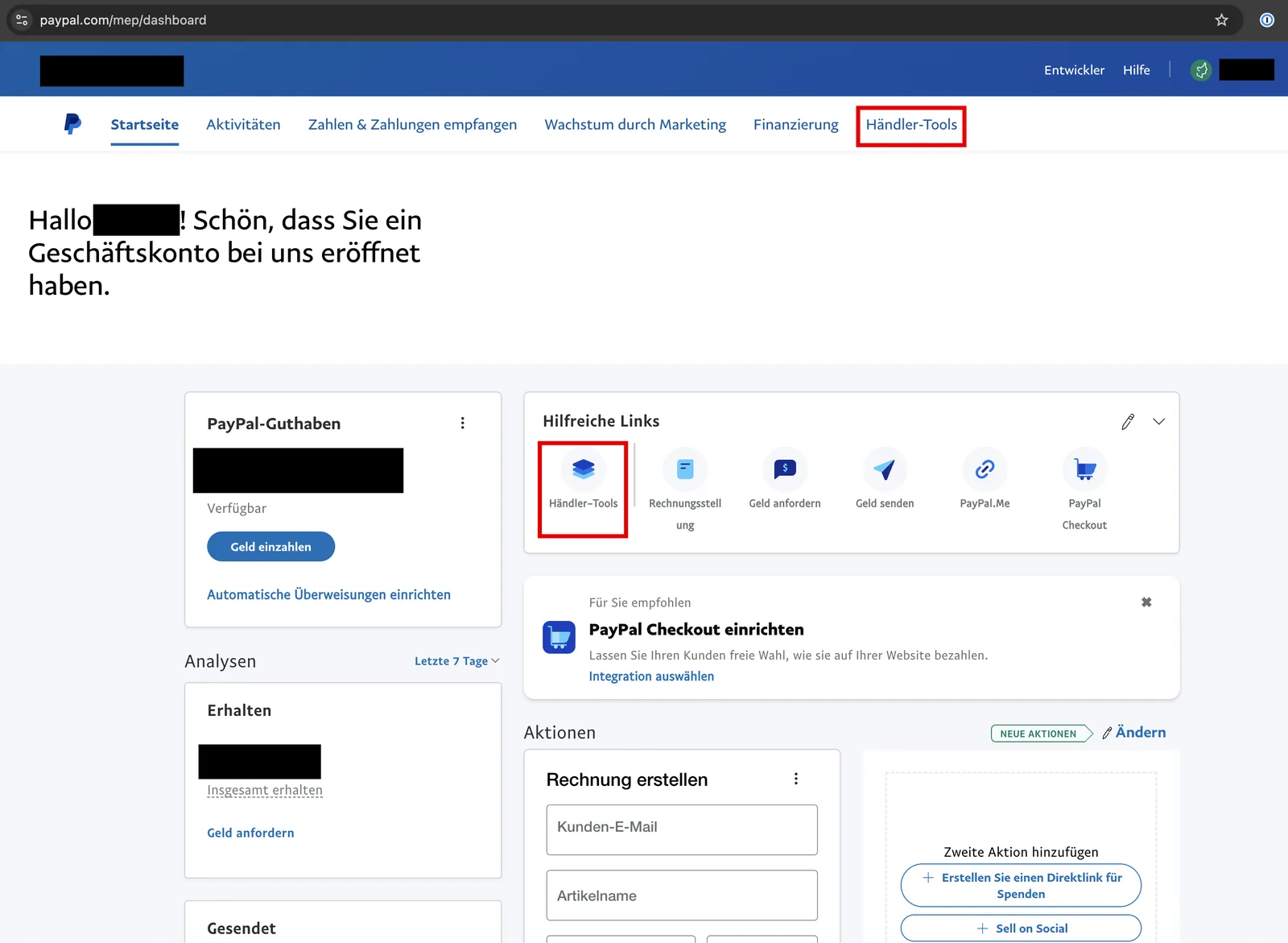Open Wachstum durch Marketing menu

[635, 124]
